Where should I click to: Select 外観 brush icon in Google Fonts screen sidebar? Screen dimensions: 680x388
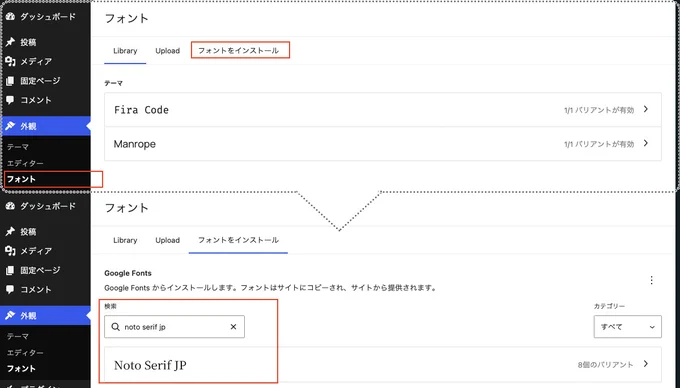[x=10, y=316]
